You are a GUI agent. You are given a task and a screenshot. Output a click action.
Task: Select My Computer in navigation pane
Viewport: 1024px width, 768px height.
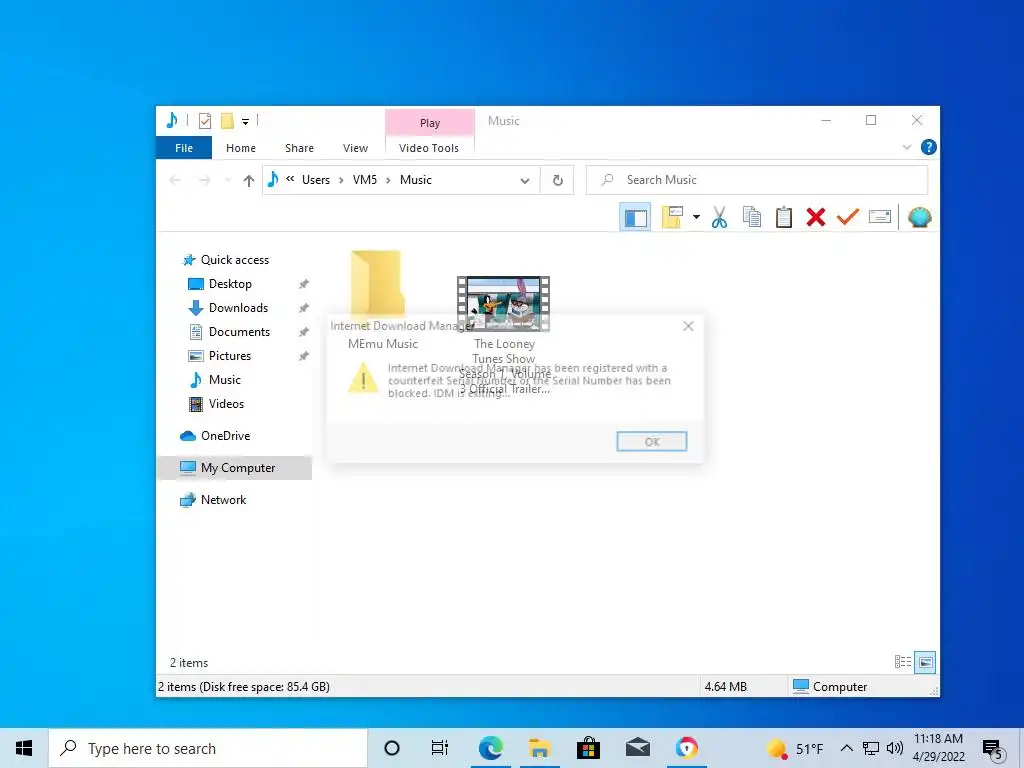[234, 468]
